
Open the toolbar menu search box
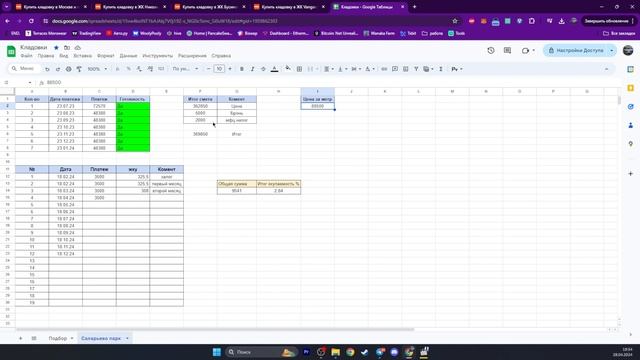pos(24,69)
